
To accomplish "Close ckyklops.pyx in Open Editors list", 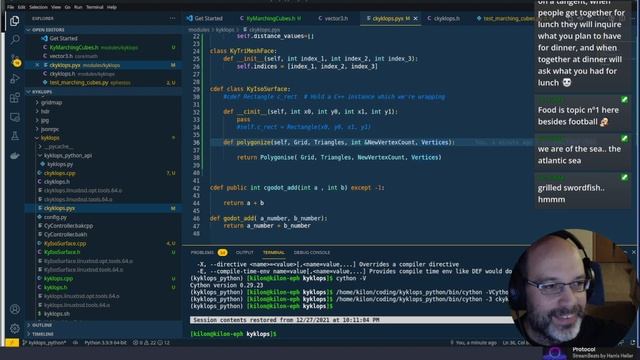I will 37,65.
